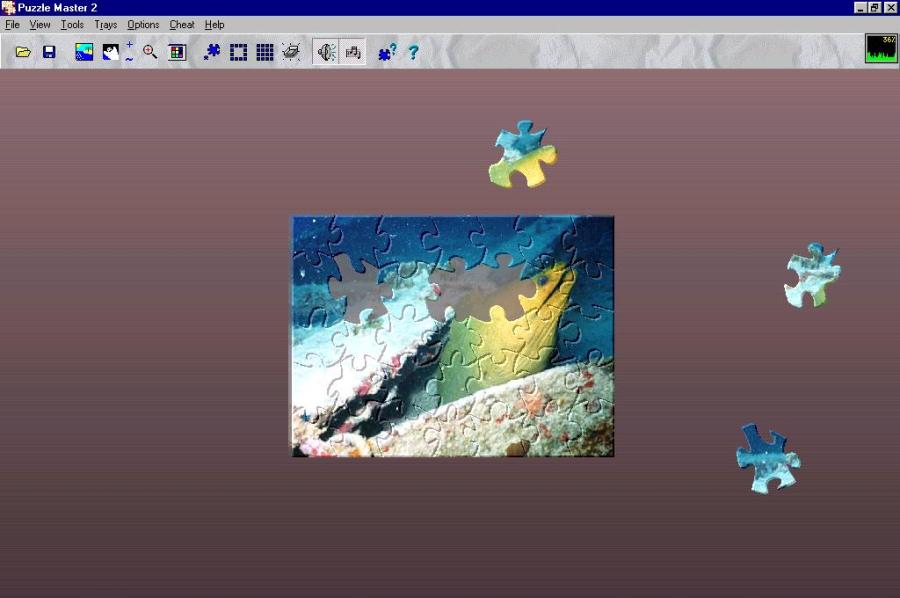Select the loose yellow and blue puzzle piece

pyautogui.click(x=522, y=157)
